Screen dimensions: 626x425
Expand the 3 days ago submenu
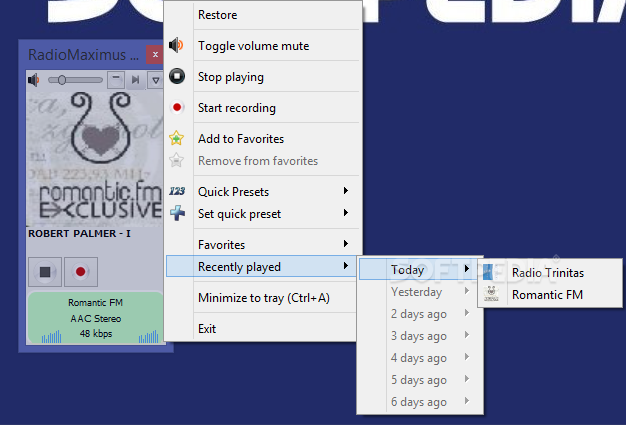click(420, 336)
